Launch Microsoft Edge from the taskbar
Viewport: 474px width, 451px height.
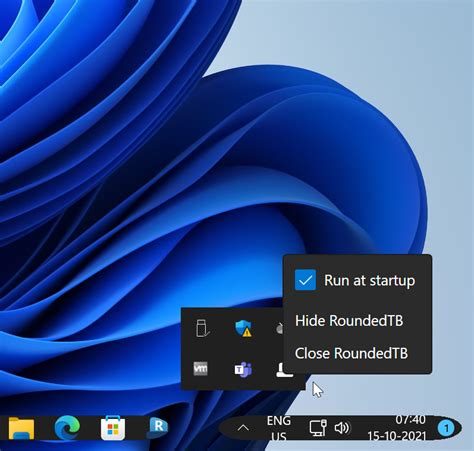coord(67,428)
